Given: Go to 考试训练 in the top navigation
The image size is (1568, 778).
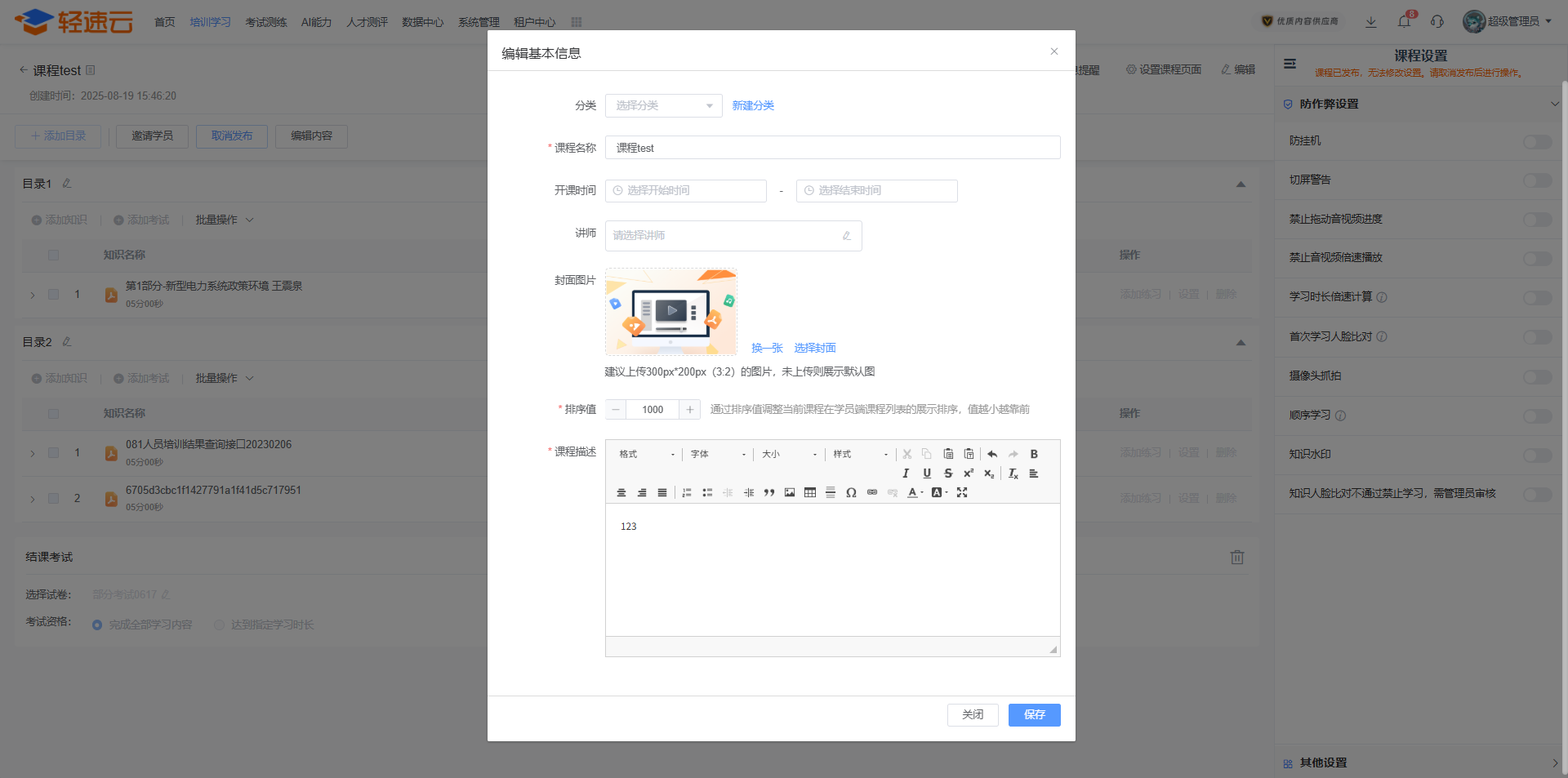Looking at the screenshot, I should pyautogui.click(x=266, y=22).
